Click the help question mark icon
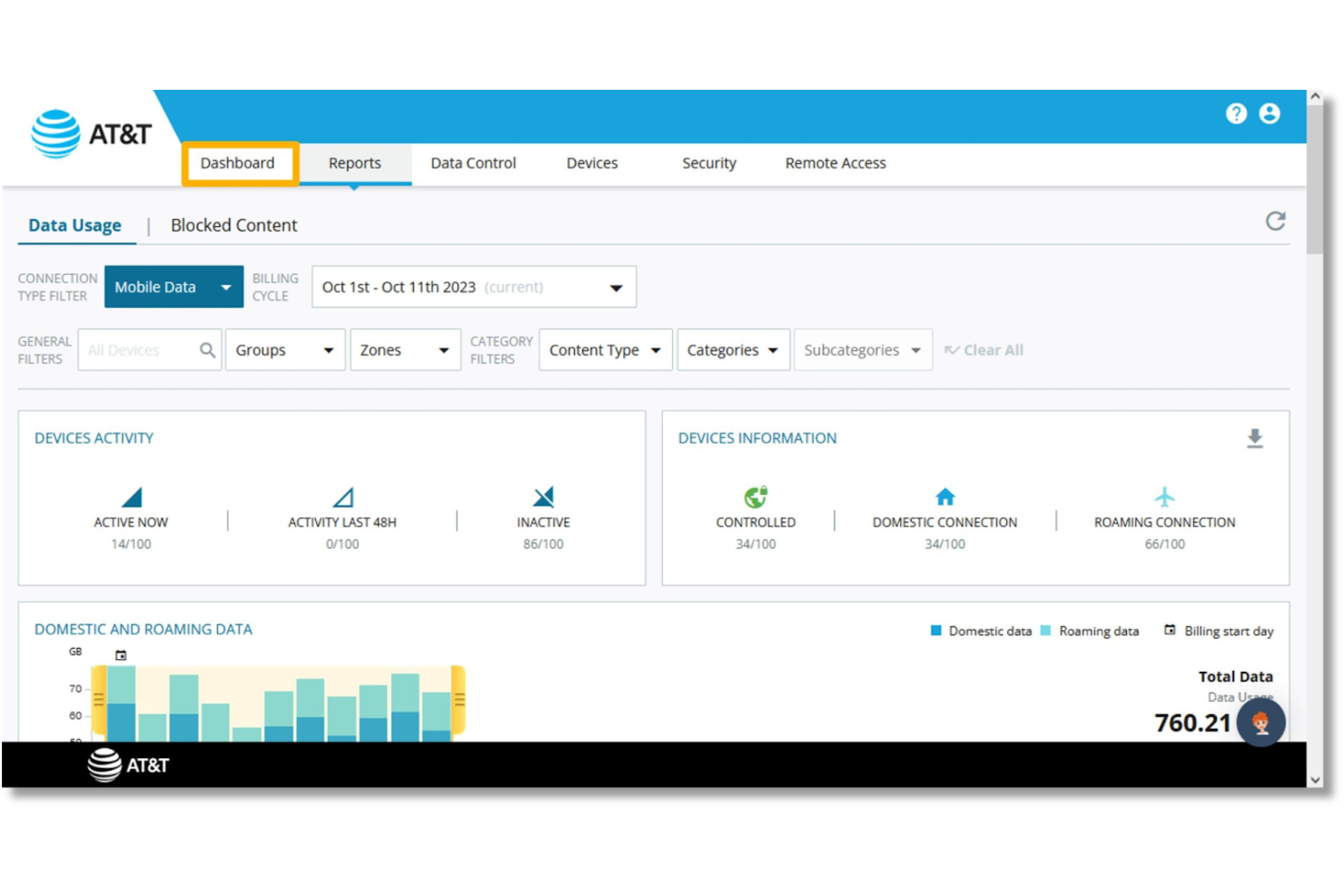This screenshot has width=1344, height=896. [x=1236, y=113]
